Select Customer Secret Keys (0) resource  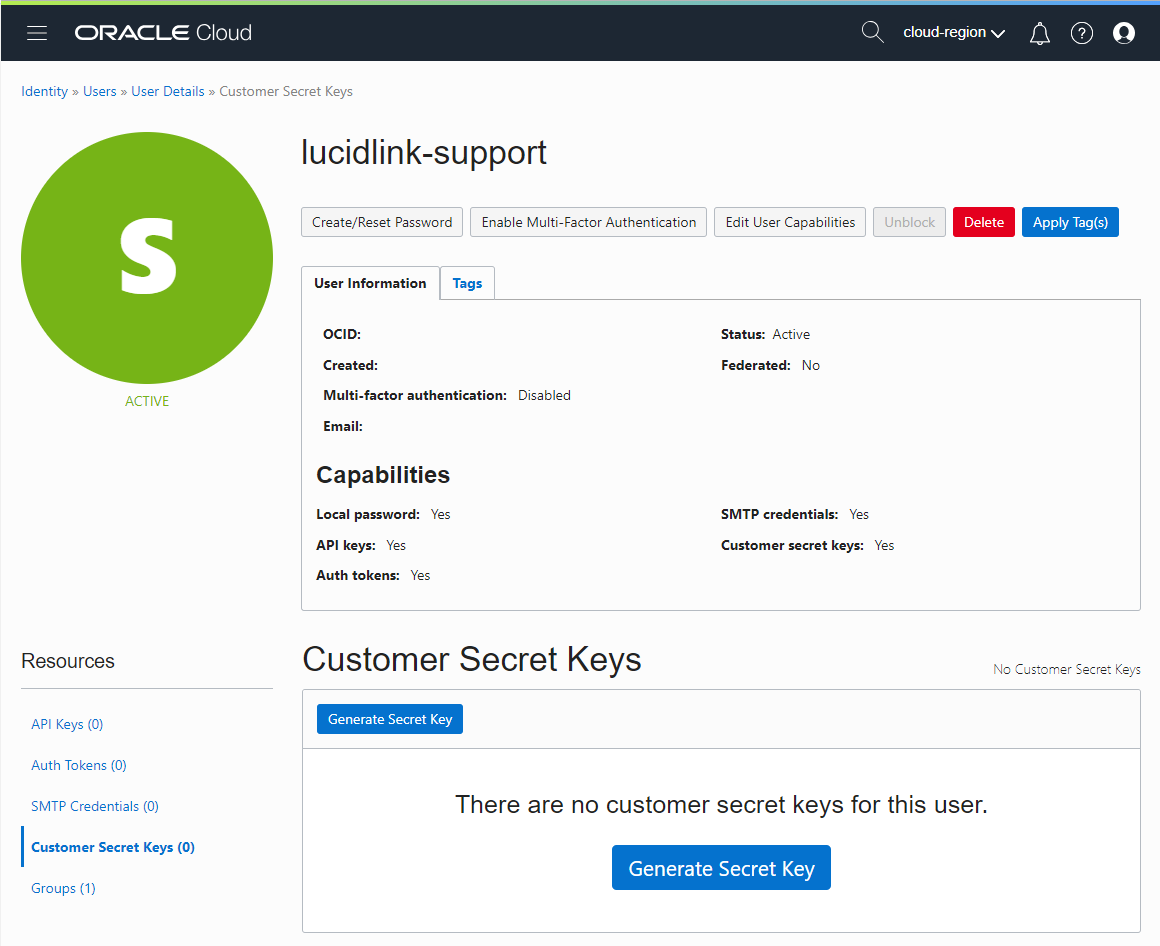point(113,848)
